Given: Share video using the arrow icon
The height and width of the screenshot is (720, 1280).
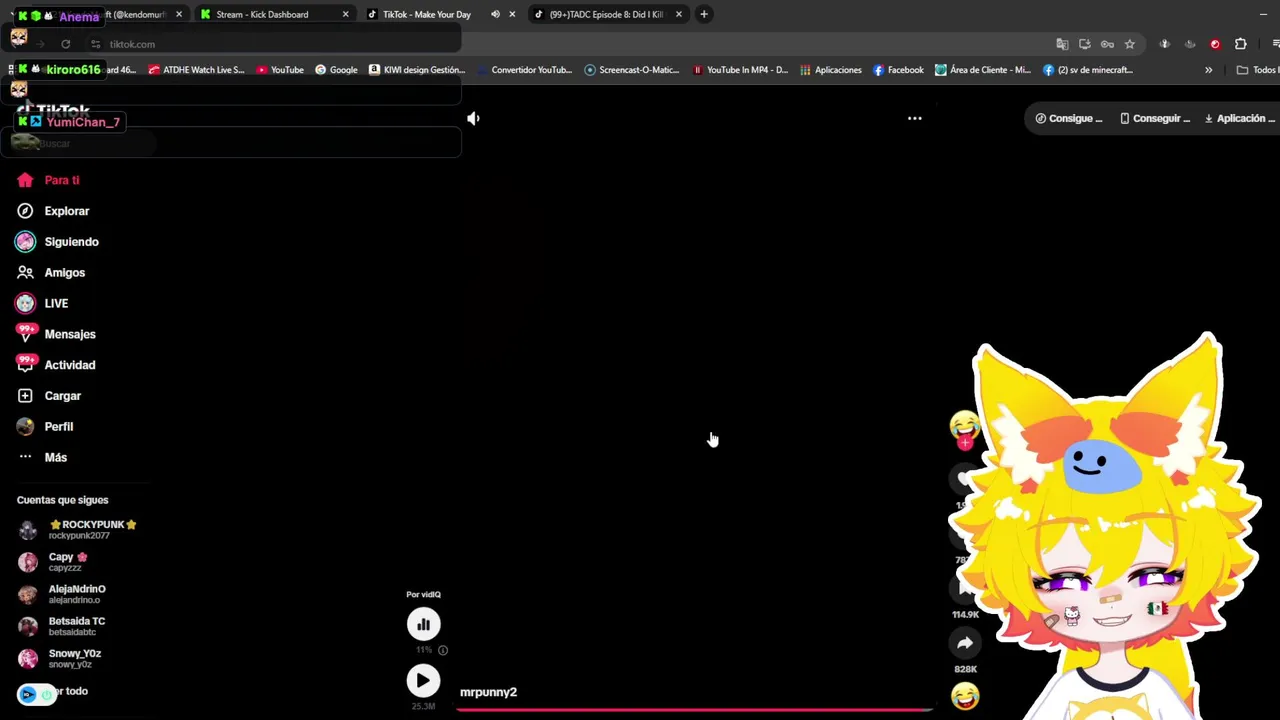Looking at the screenshot, I should click(965, 643).
